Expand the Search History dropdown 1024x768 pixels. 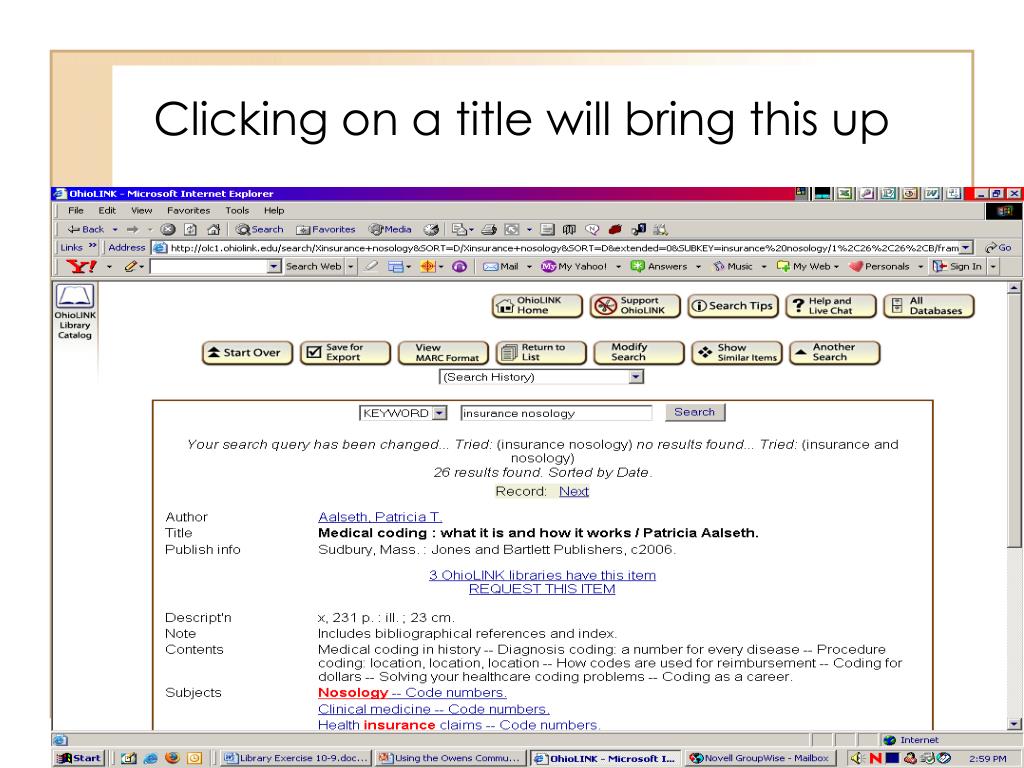pos(636,377)
